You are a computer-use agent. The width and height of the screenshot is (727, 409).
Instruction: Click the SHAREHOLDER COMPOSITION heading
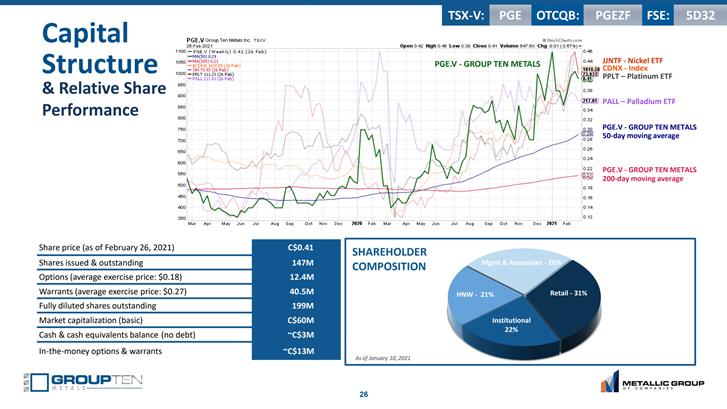[389, 259]
